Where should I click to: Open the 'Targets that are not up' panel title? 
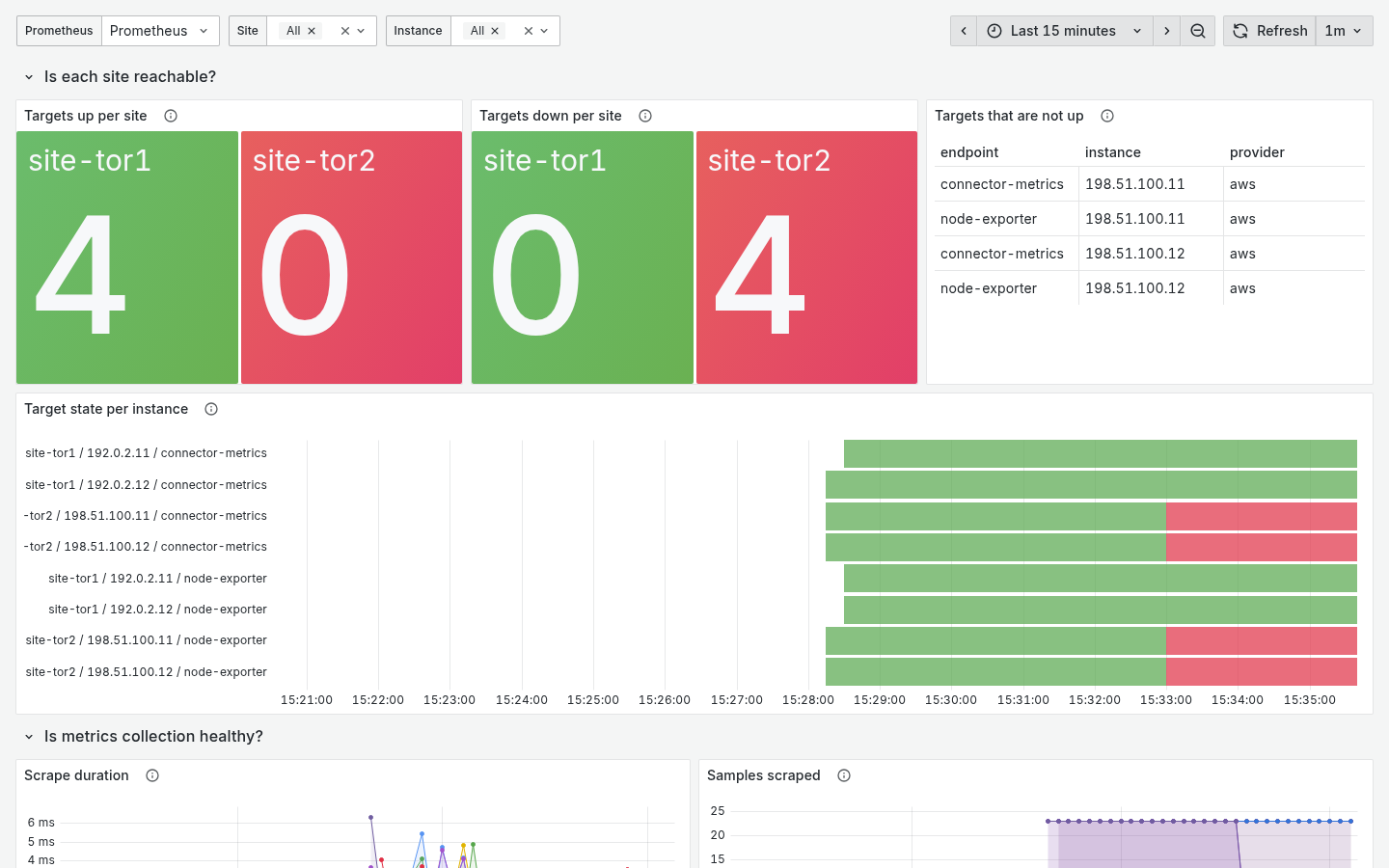(1009, 116)
